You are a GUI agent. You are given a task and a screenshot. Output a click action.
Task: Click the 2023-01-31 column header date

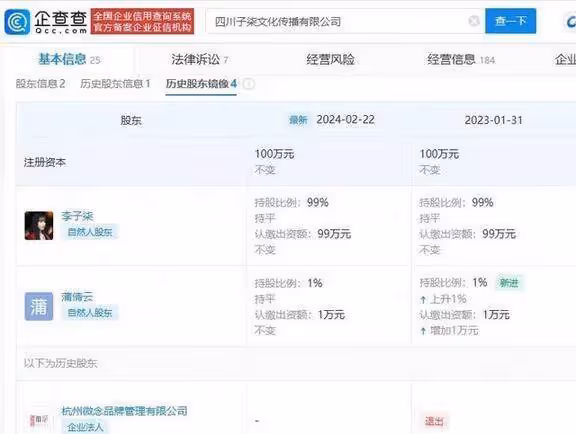pyautogui.click(x=493, y=120)
